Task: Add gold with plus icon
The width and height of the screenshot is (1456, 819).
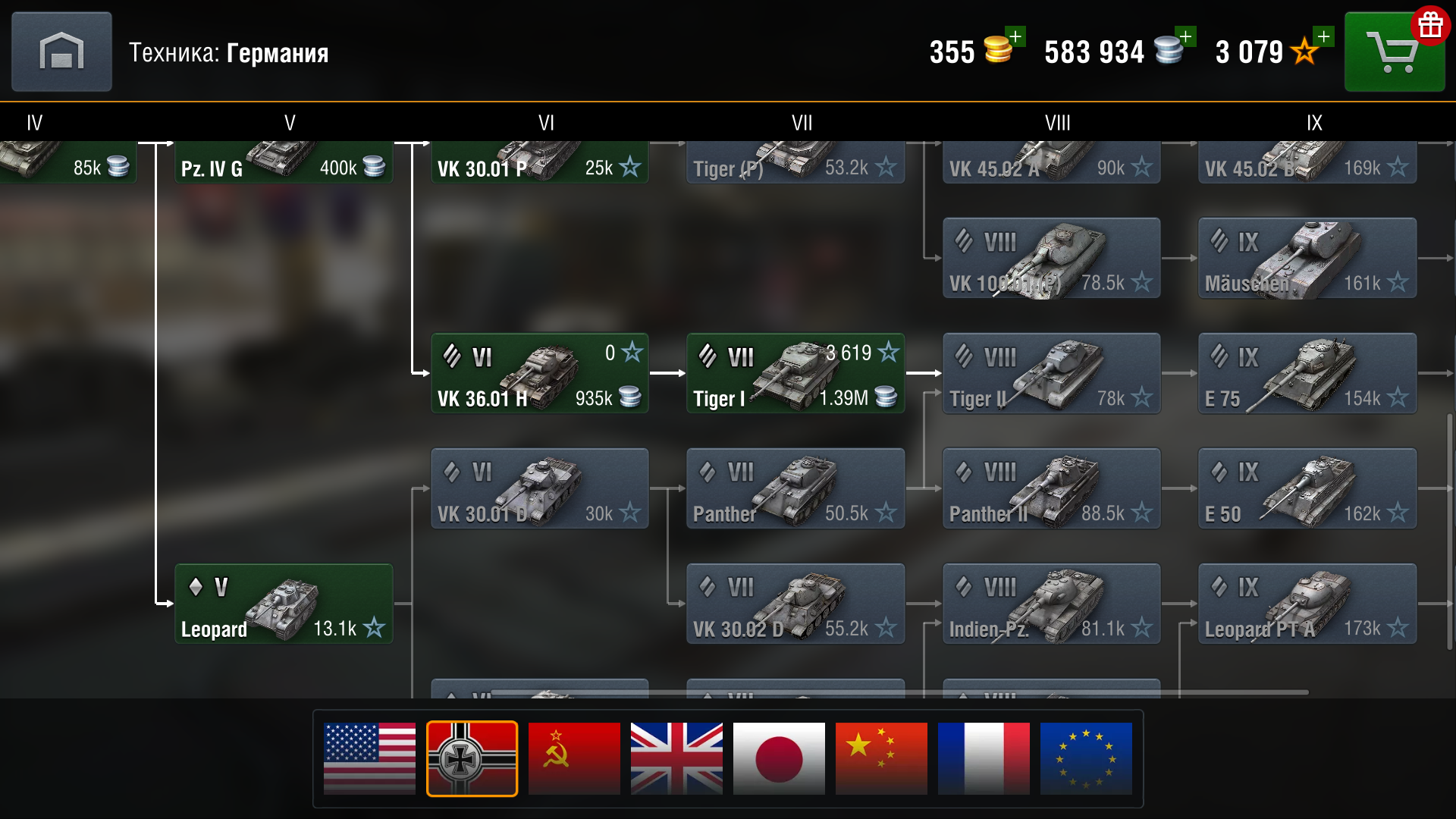Action: tap(1015, 36)
